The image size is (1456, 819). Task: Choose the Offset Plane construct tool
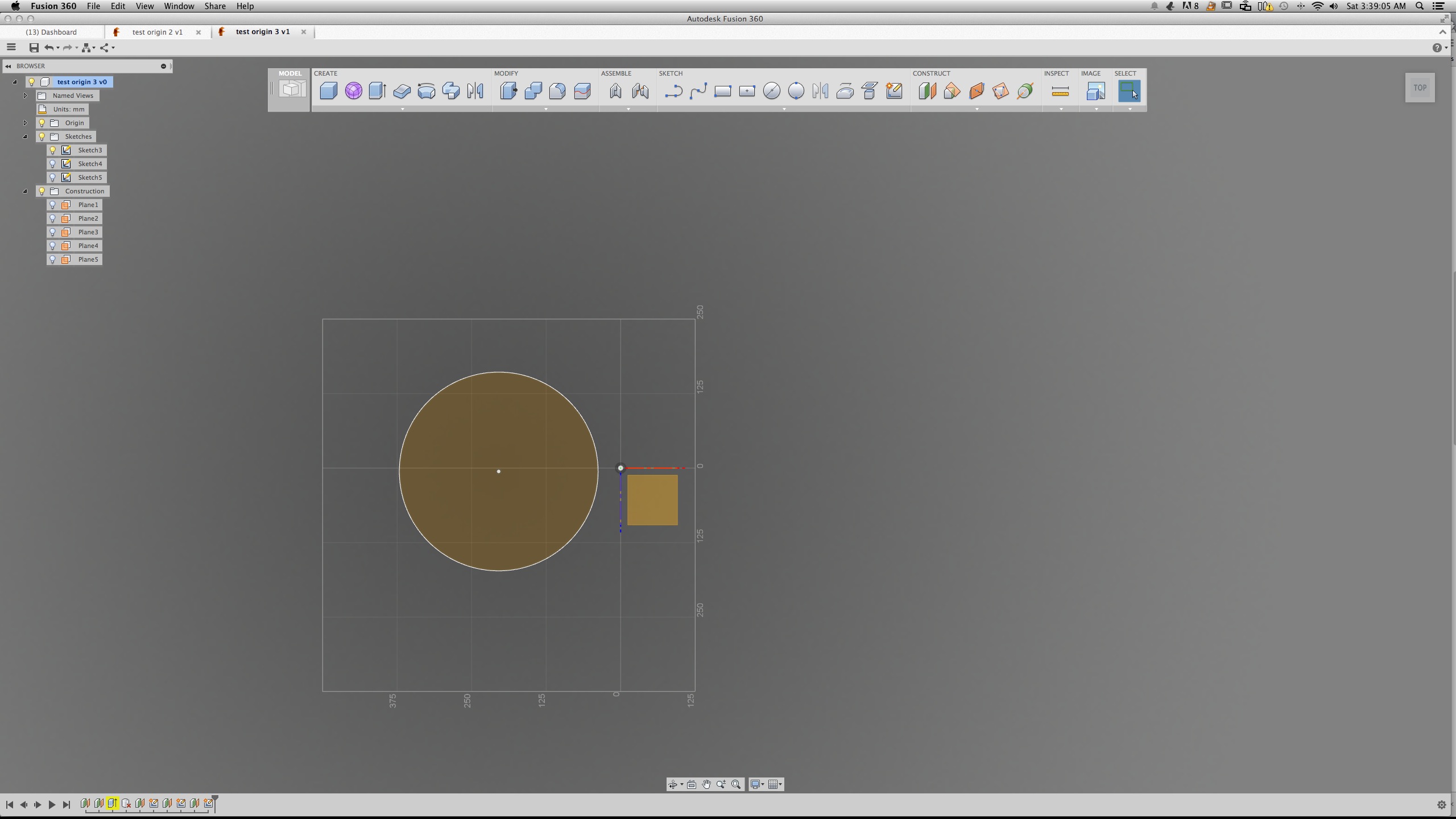click(x=927, y=91)
